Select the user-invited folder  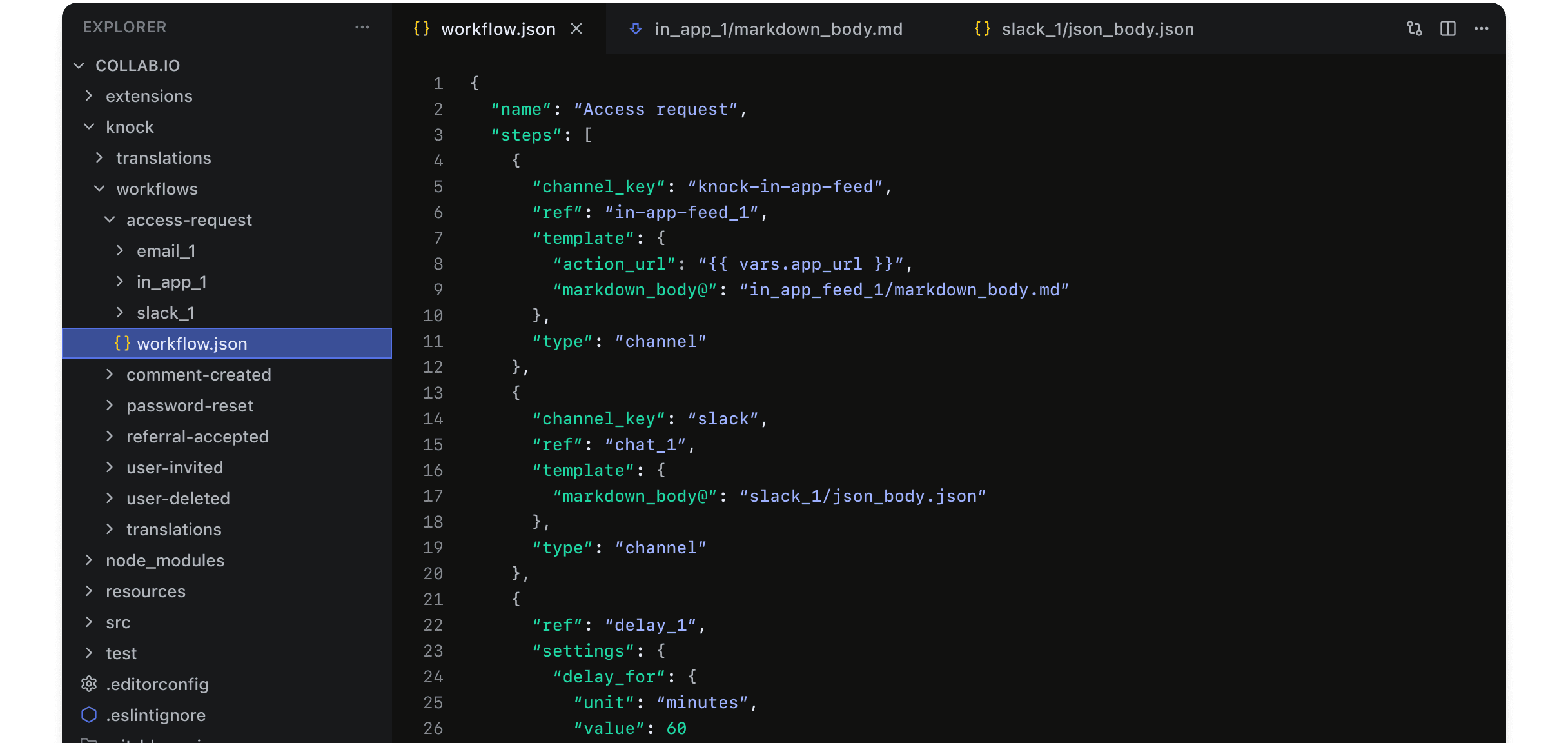(x=174, y=467)
